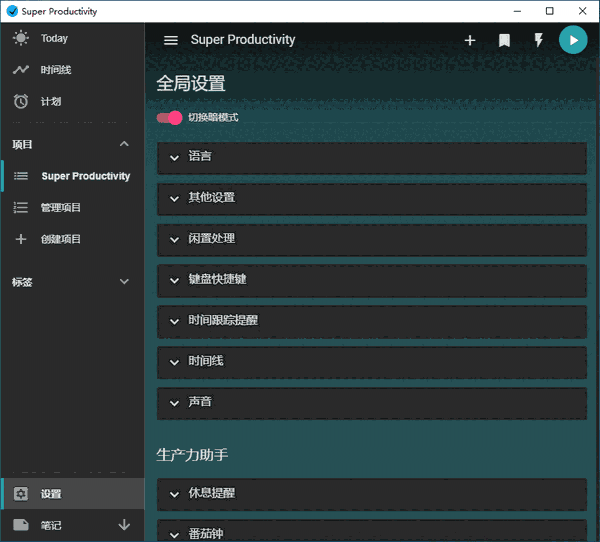The height and width of the screenshot is (542, 600).
Task: Expand the 休息提醒 panel
Action: (x=372, y=495)
